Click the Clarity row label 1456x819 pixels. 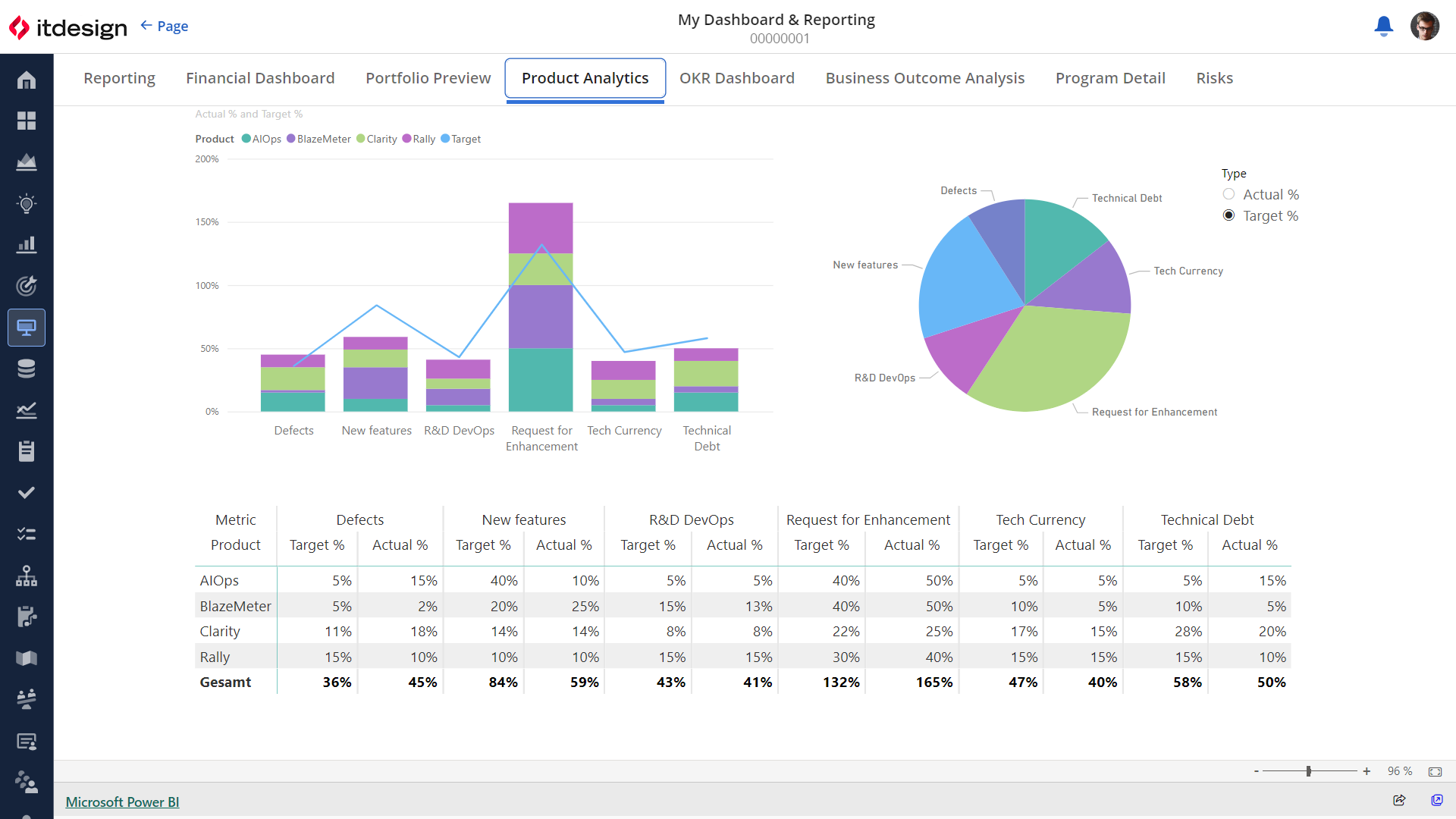[x=220, y=631]
